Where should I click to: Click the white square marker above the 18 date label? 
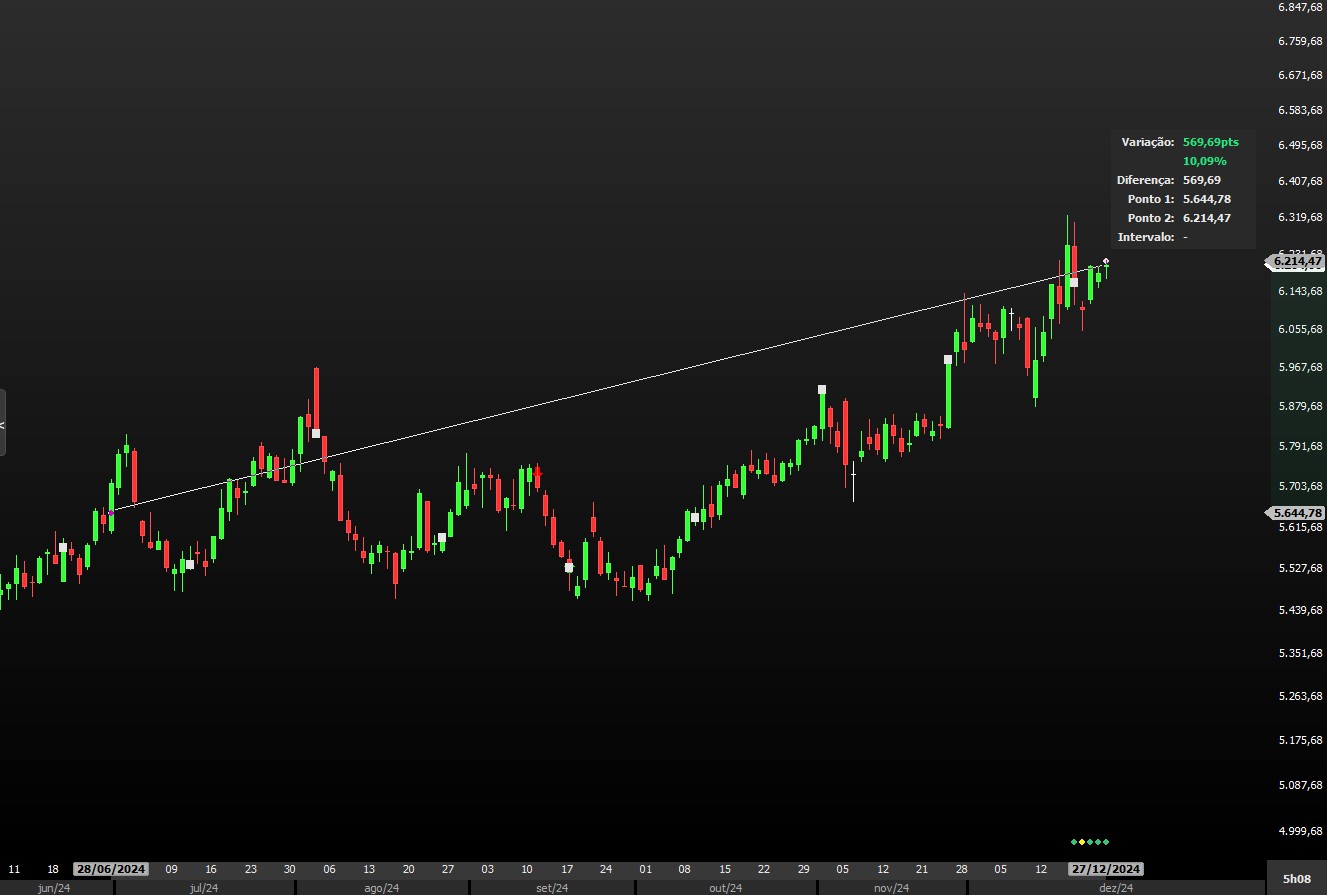click(63, 547)
